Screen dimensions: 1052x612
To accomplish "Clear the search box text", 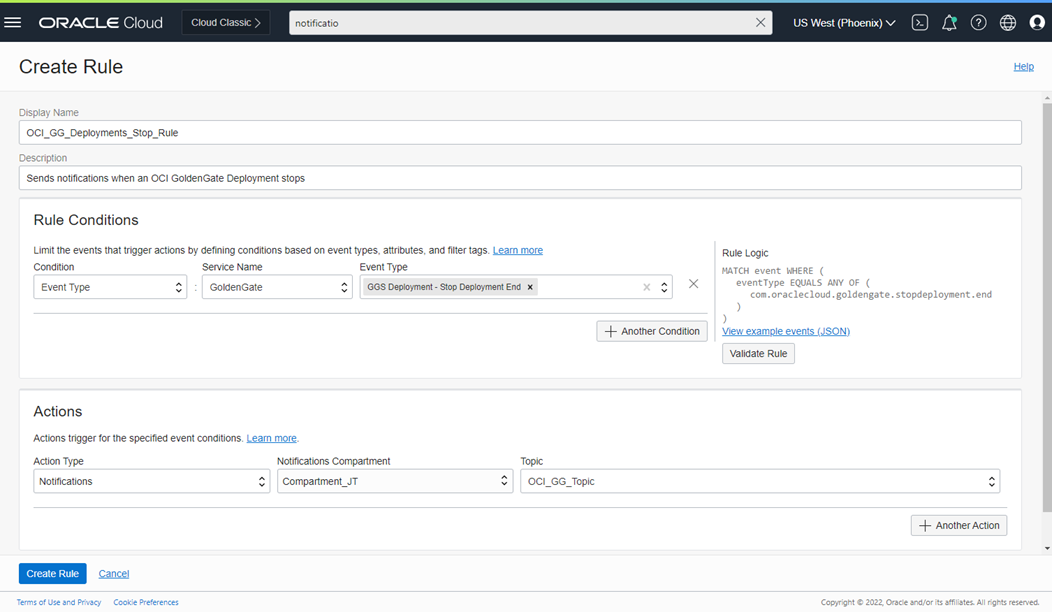I will [x=761, y=22].
